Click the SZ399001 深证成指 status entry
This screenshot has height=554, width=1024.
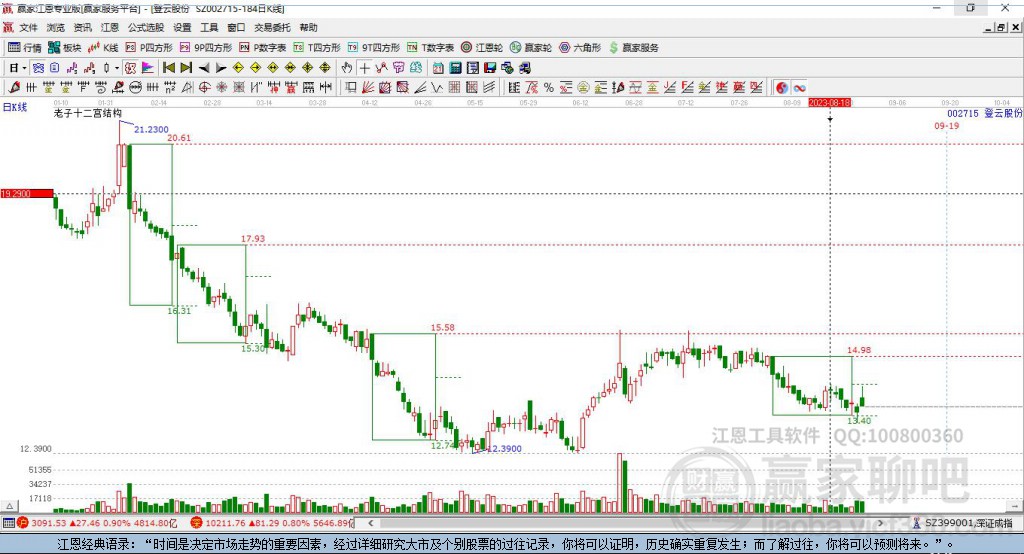pos(963,523)
